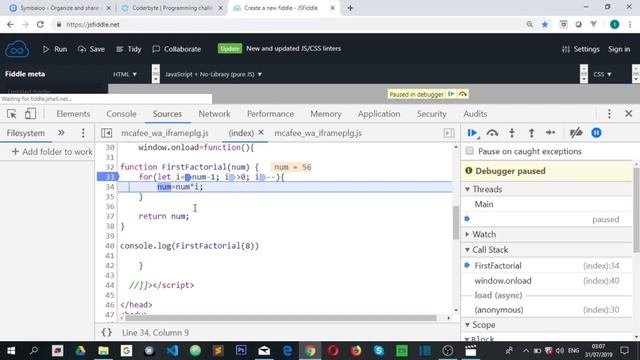Open the HTML panel dropdown
This screenshot has height=360, width=640.
coord(125,74)
